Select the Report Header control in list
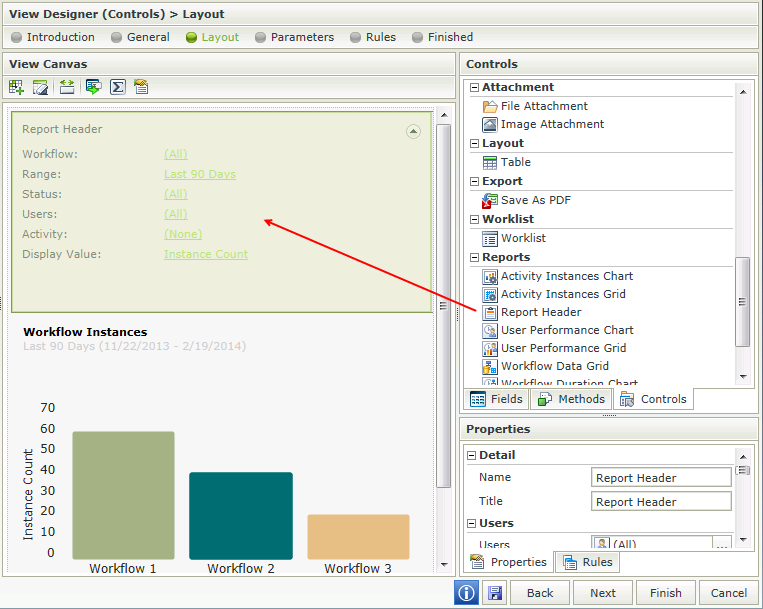Viewport: 763px width, 609px height. 532,312
